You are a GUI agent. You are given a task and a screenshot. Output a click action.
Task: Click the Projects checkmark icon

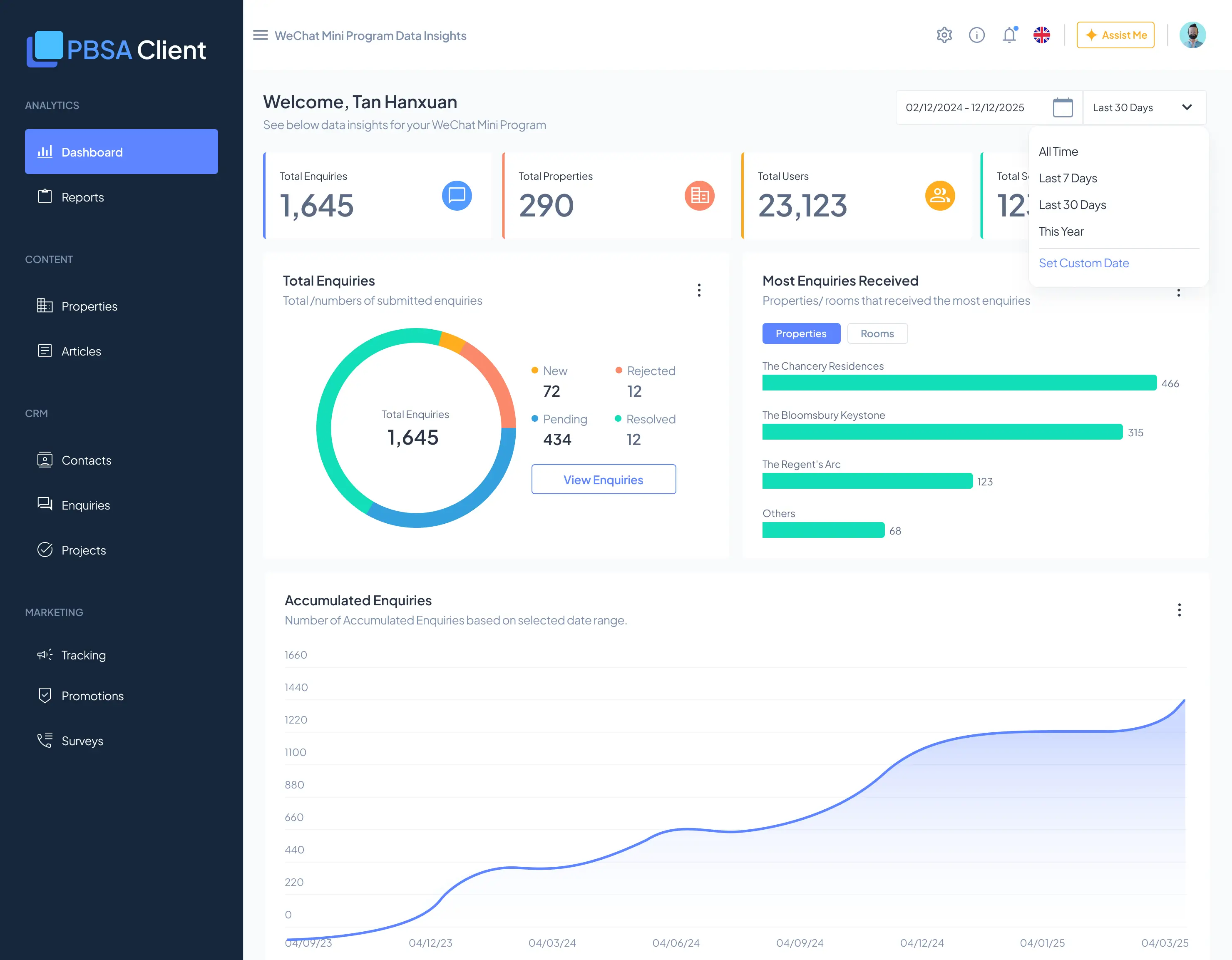(x=45, y=549)
